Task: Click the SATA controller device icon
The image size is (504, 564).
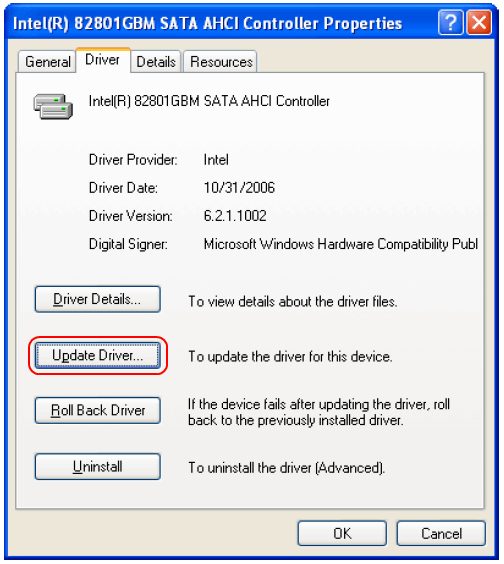Action: 53,106
